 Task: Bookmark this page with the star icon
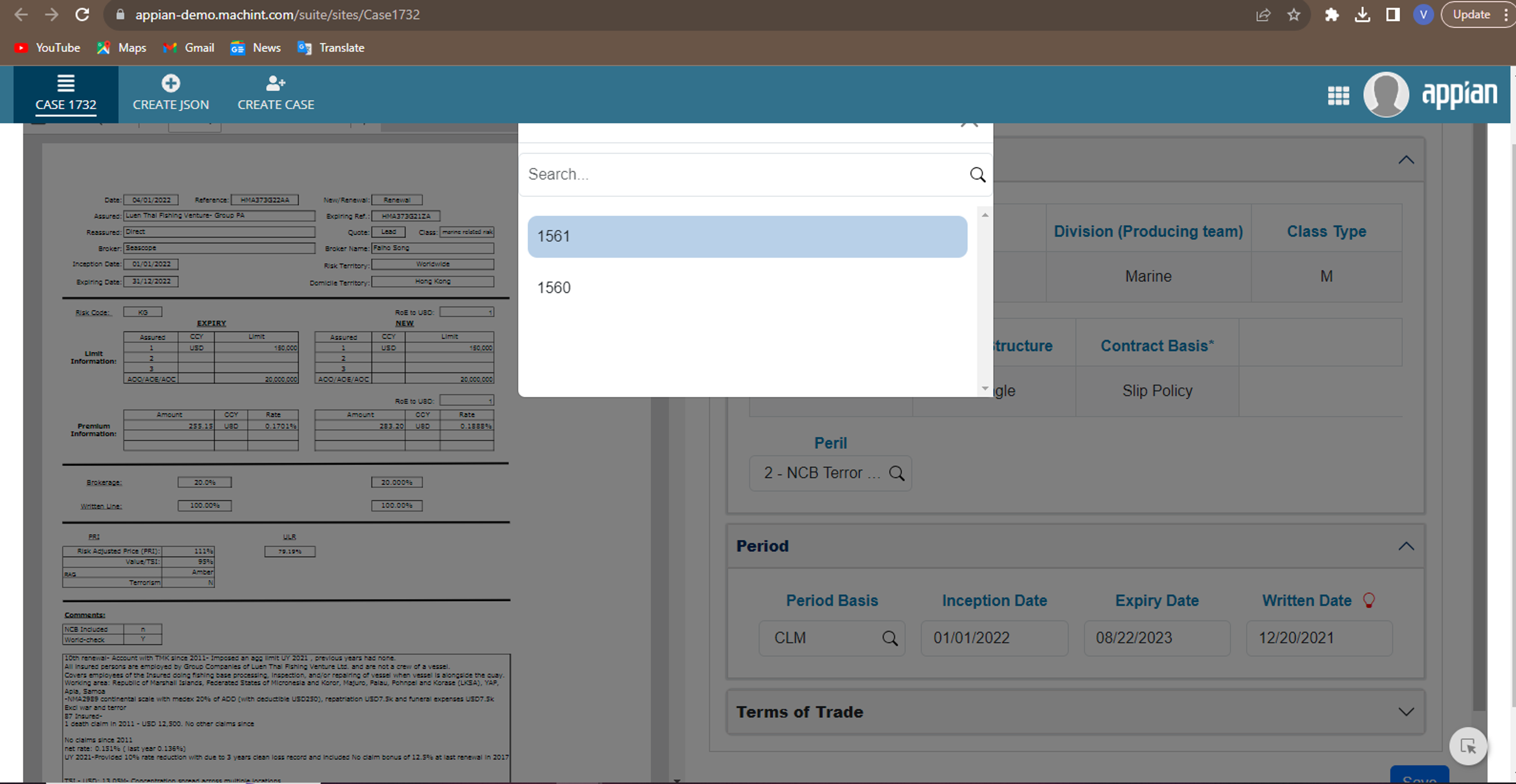pos(1293,15)
